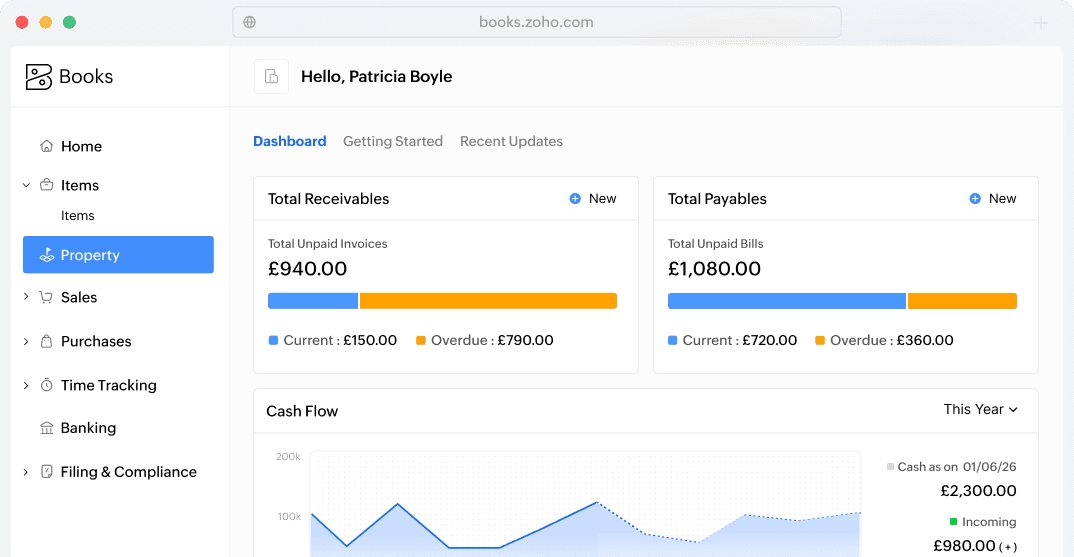This screenshot has width=1074, height=557.
Task: Click the plus icon in Total Payables
Action: click(x=975, y=199)
